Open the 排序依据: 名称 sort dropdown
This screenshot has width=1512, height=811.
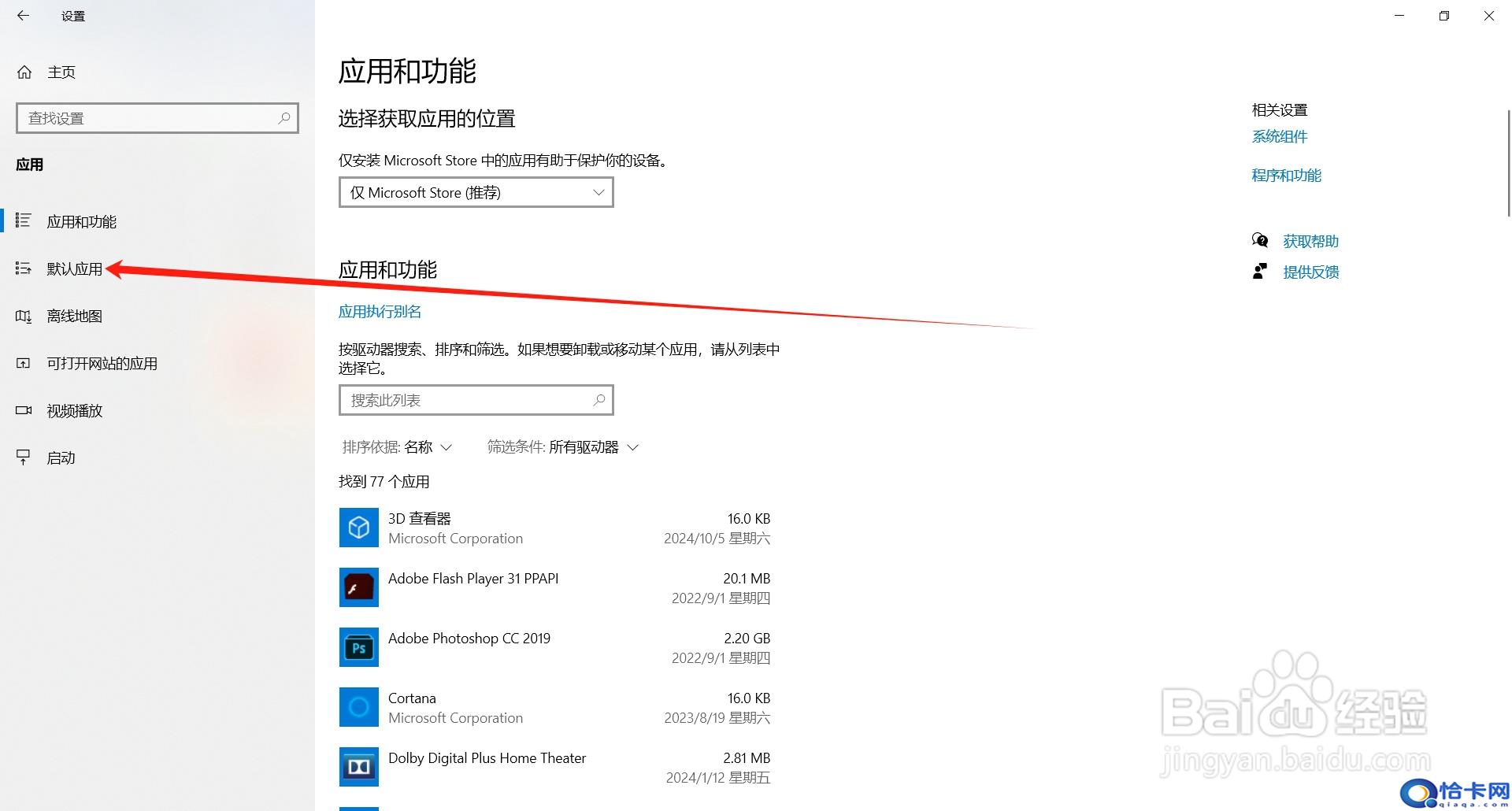pos(397,447)
